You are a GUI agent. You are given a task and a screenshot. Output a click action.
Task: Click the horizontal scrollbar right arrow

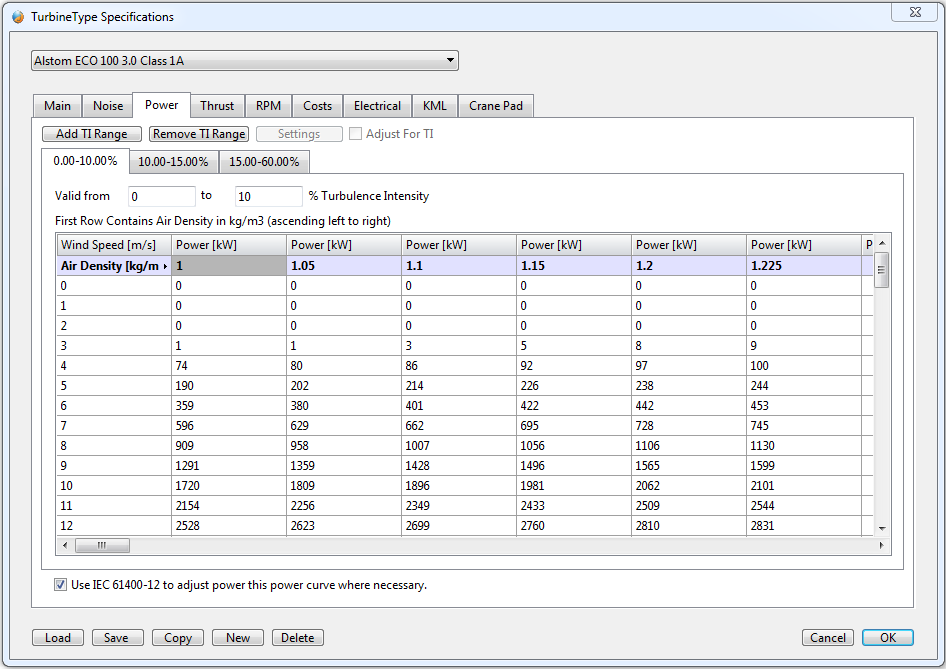[x=882, y=545]
